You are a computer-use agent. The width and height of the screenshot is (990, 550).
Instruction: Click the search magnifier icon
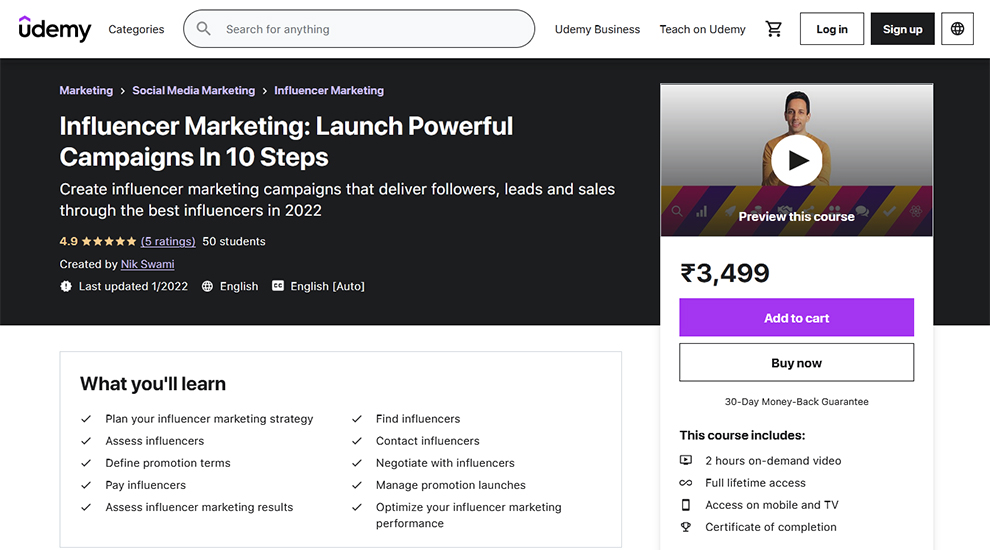coord(203,29)
